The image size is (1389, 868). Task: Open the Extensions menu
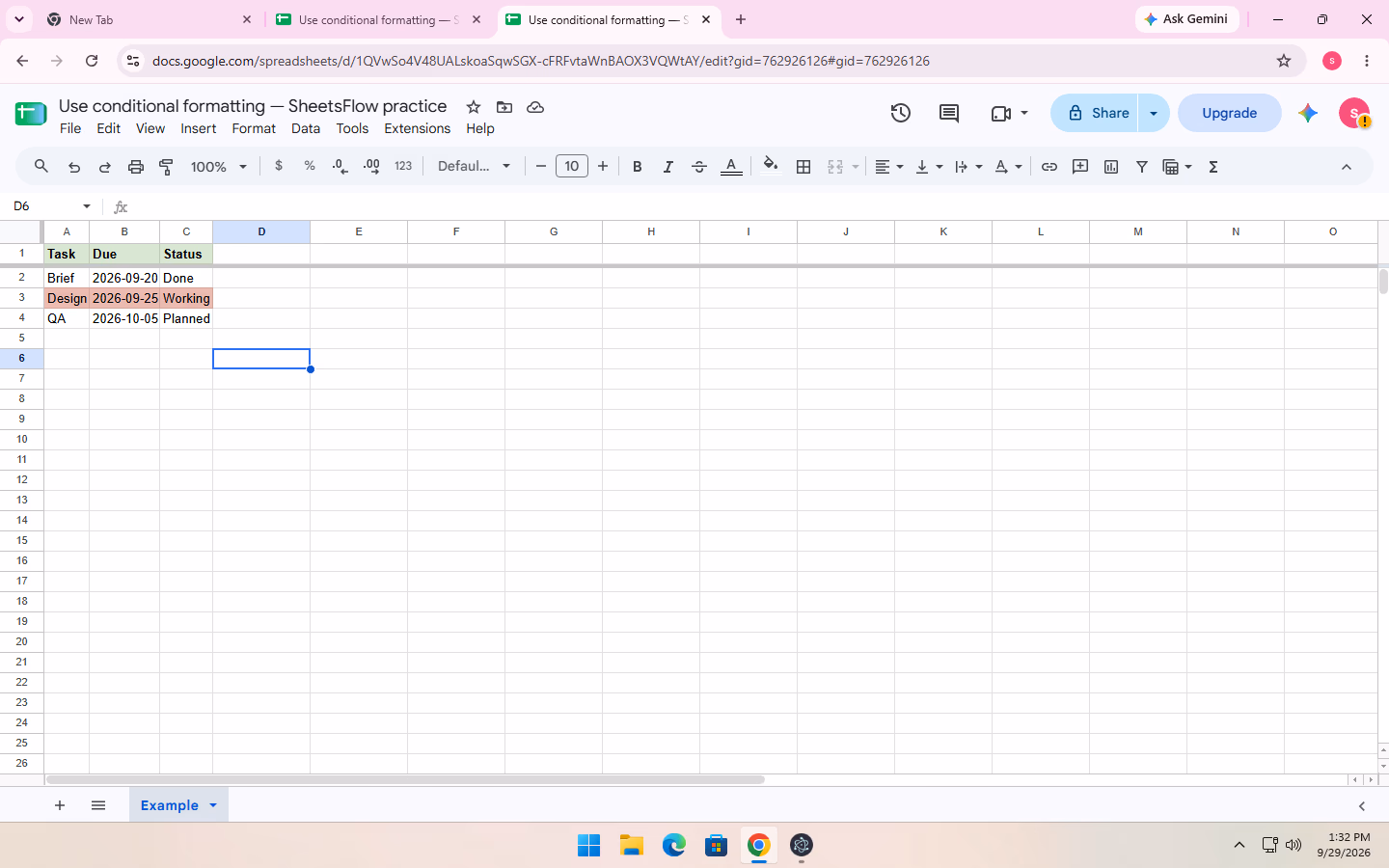click(417, 128)
